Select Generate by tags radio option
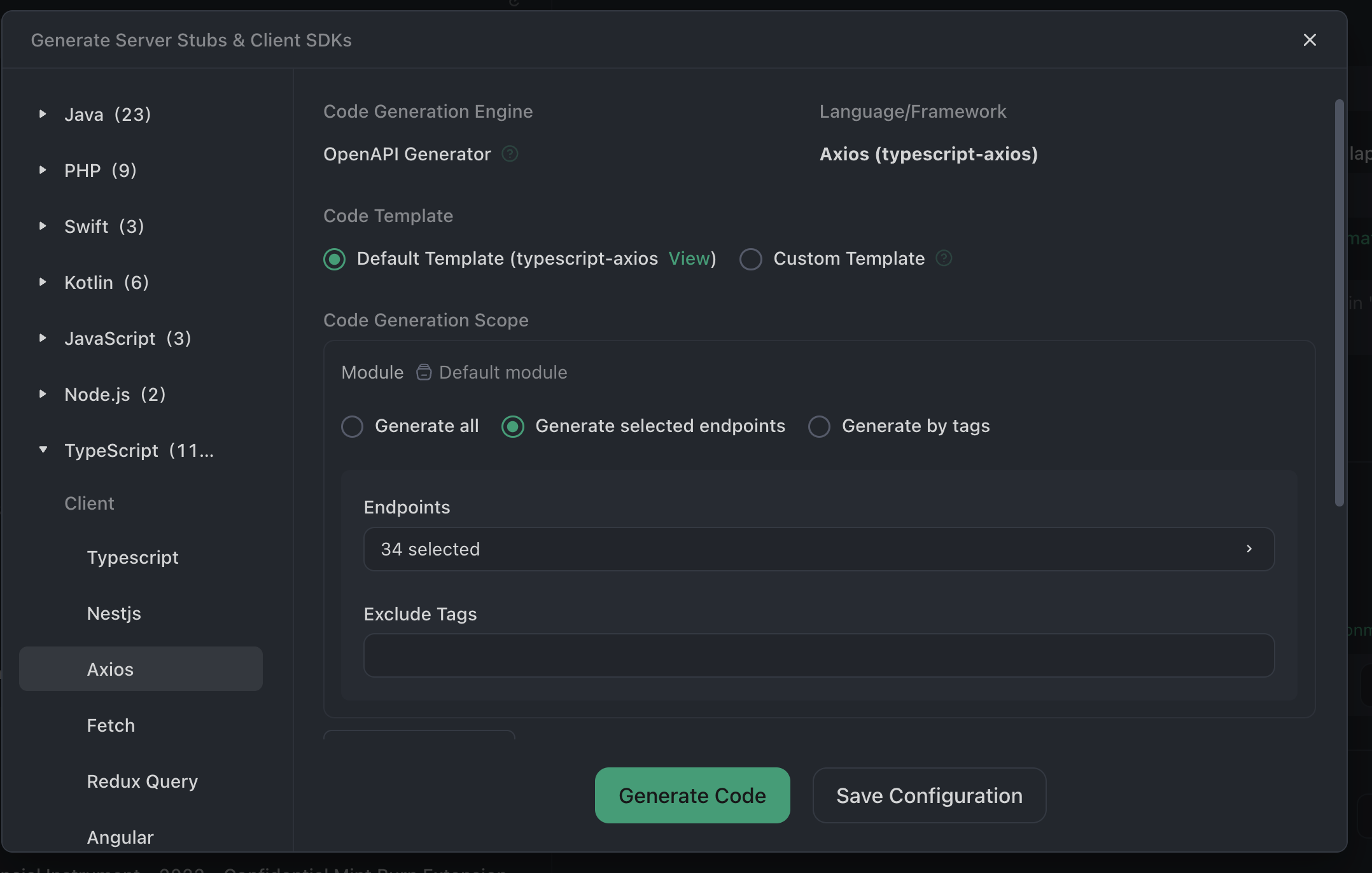 tap(819, 426)
